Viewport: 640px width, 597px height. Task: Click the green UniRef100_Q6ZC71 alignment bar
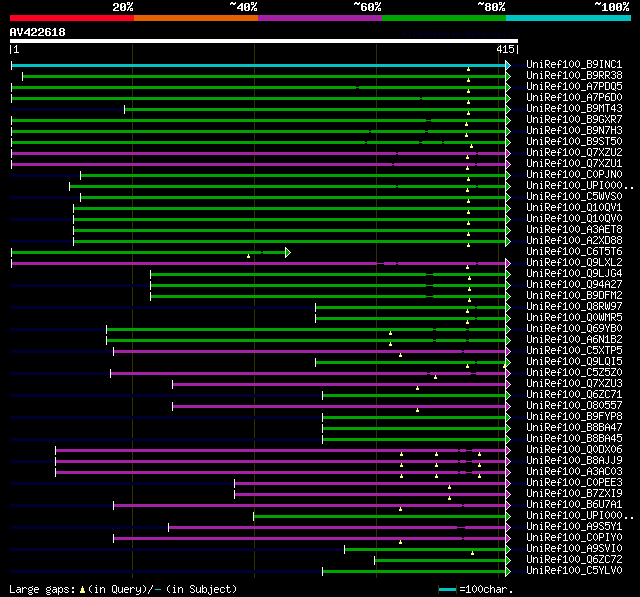[x=414, y=396]
